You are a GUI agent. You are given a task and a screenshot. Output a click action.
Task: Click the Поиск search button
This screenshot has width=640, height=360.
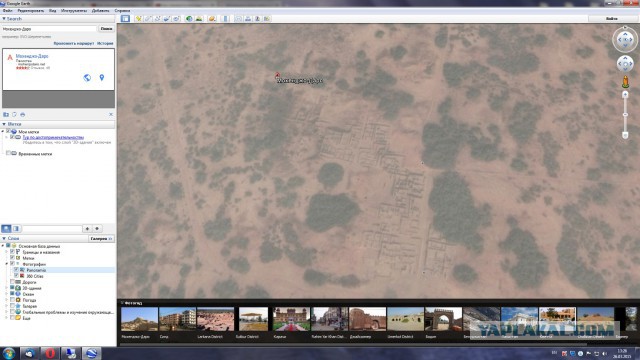(106, 29)
